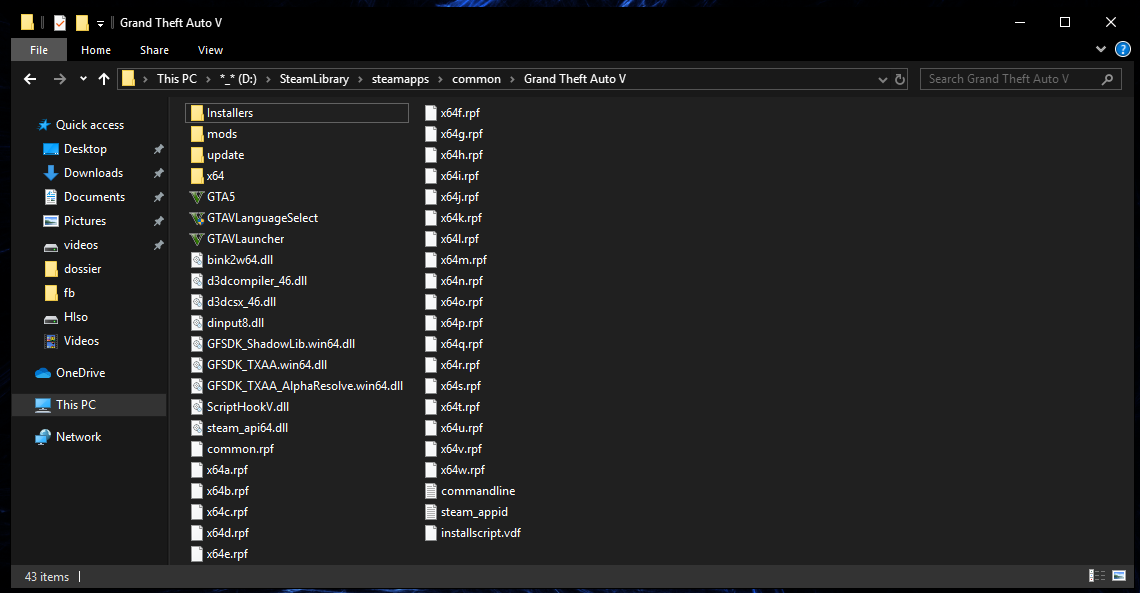Open the Home ribbon tab
Screen dimensions: 1140x593
pos(96,50)
